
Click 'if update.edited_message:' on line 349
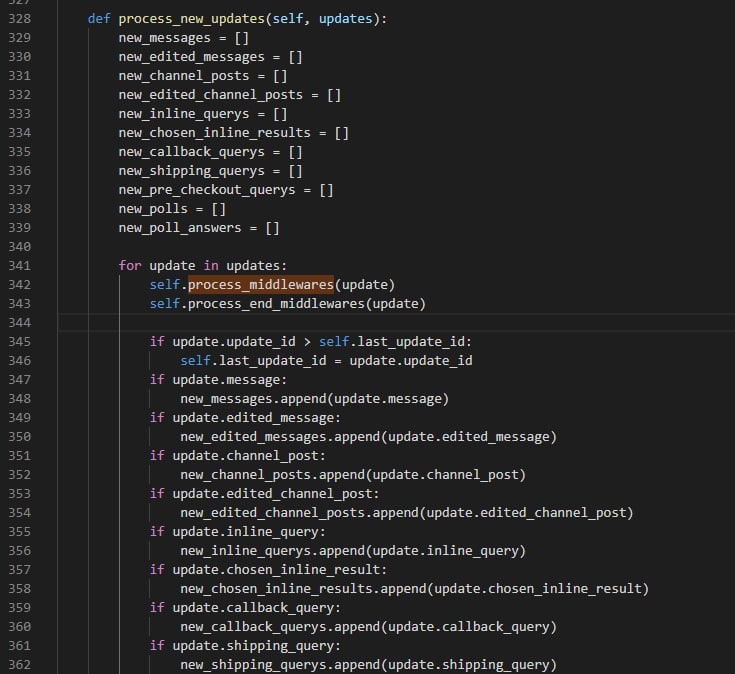tap(245, 418)
